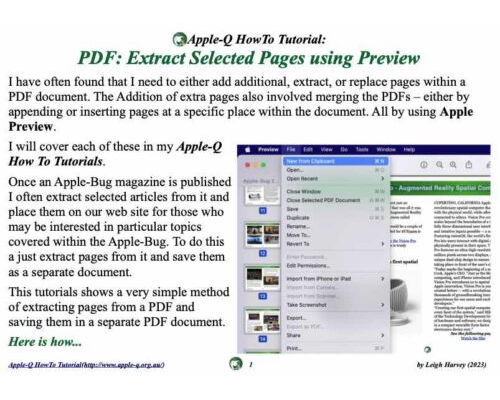Click the Apple-Q logo beside the tutorial heading
The image size is (500, 400).
[179, 39]
